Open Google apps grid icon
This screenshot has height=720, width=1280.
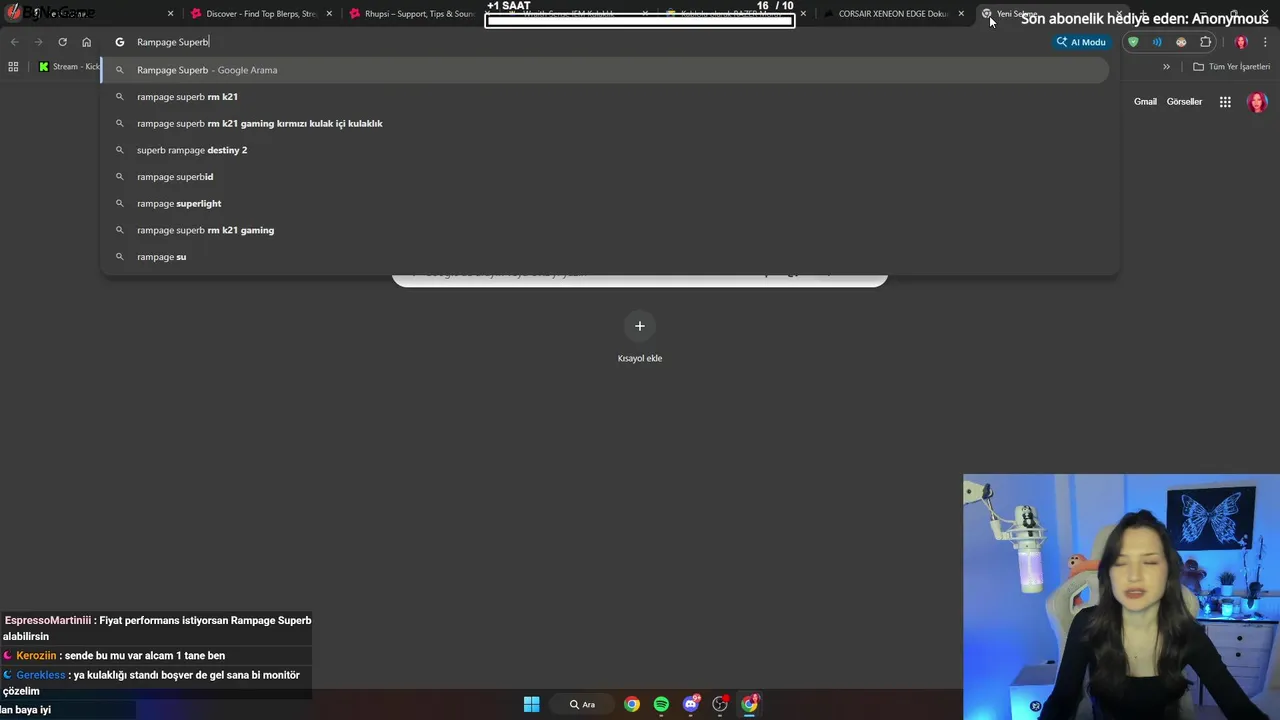pos(1225,102)
